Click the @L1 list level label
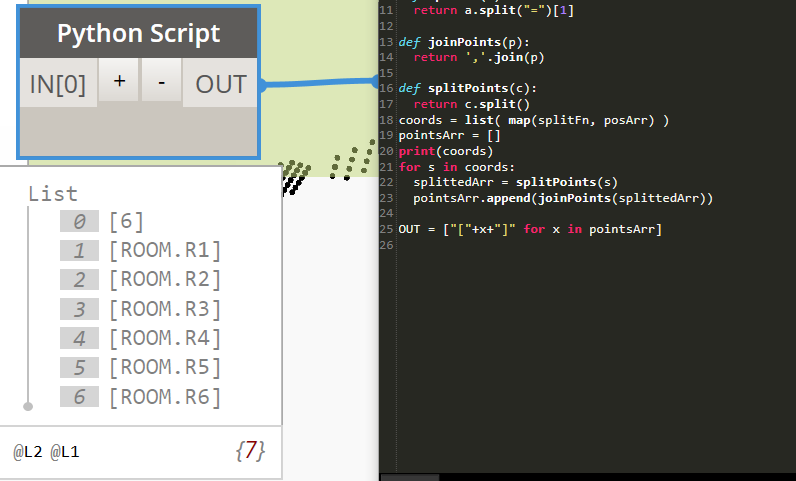This screenshot has height=481, width=796. (66, 452)
